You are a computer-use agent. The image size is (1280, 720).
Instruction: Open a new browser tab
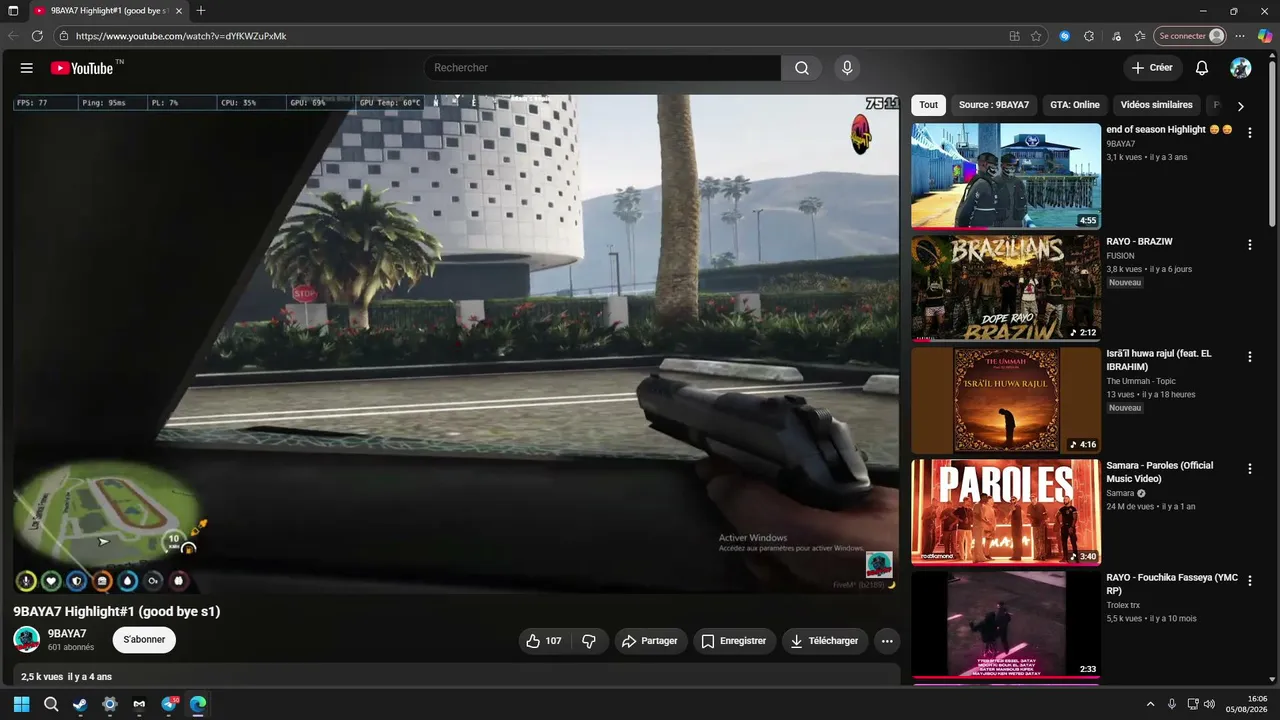tap(201, 11)
